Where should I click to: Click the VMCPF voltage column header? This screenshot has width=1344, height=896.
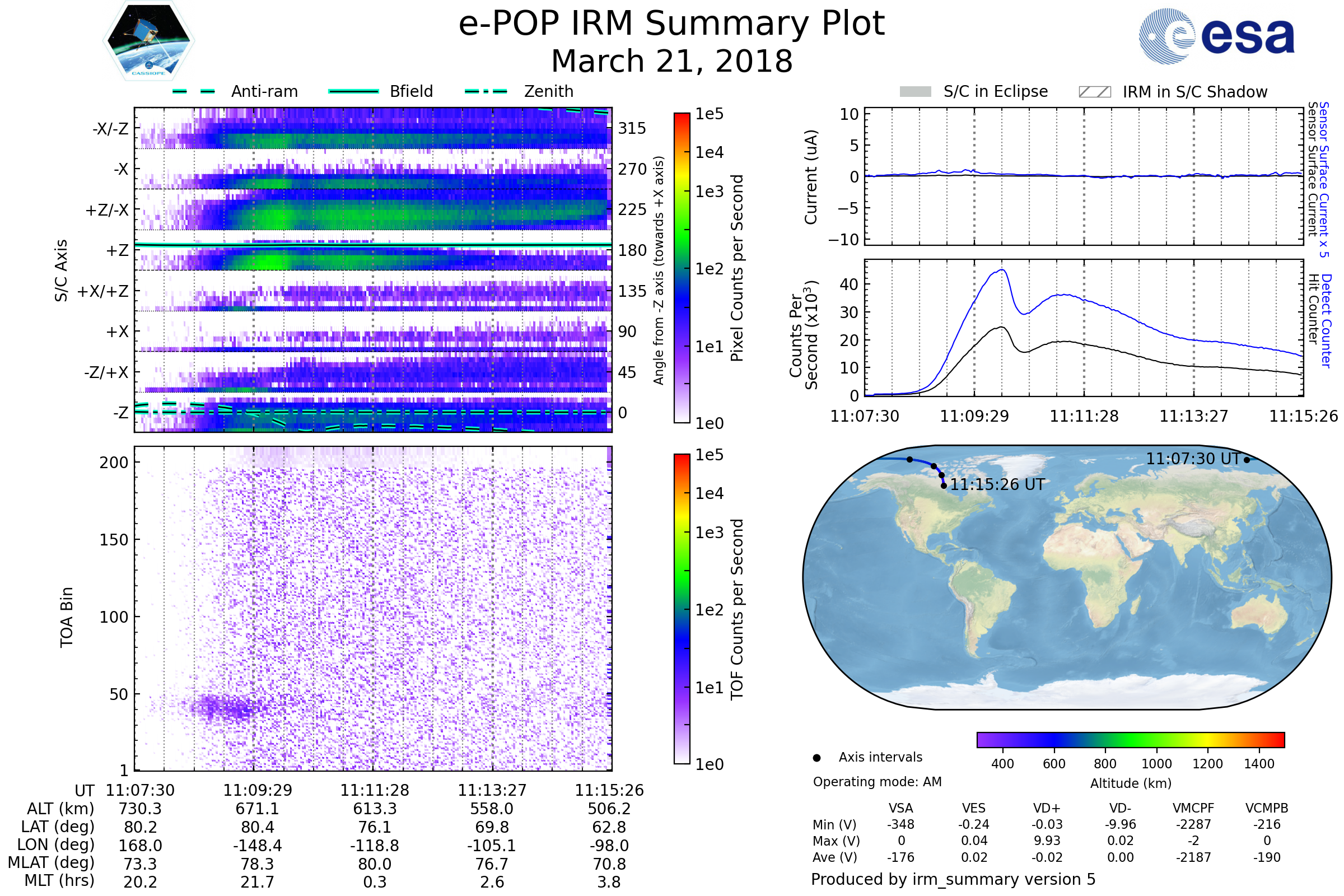click(x=1193, y=808)
